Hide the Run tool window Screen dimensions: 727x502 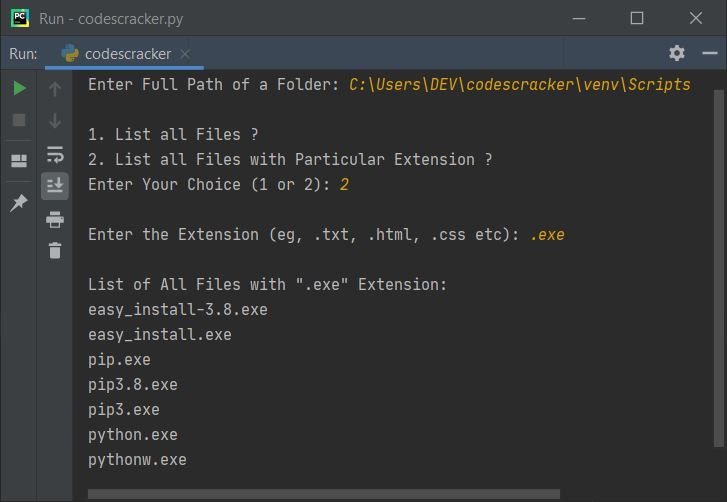click(x=710, y=53)
